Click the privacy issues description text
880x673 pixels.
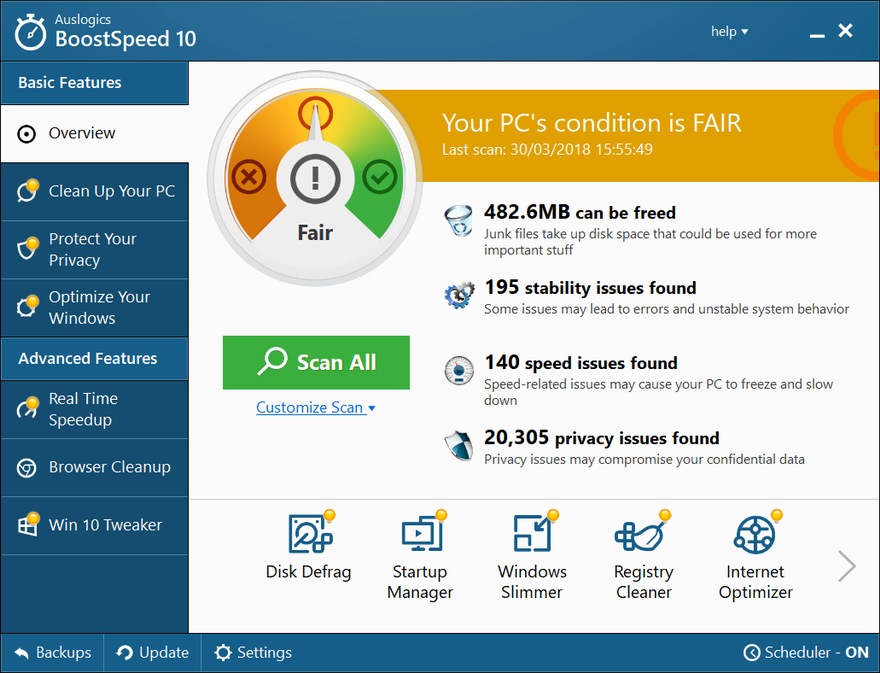(644, 460)
